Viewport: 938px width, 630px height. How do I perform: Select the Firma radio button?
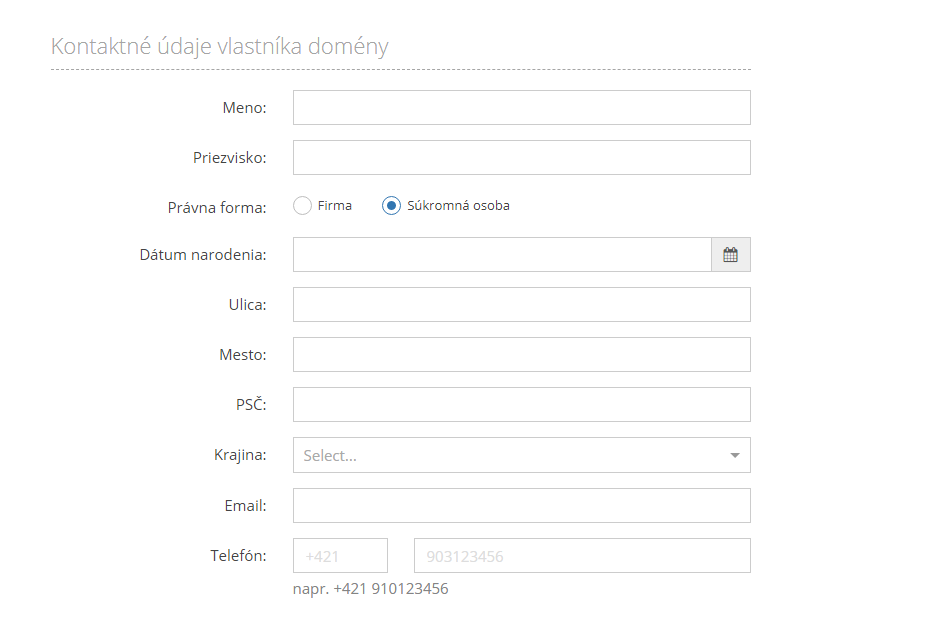click(303, 206)
